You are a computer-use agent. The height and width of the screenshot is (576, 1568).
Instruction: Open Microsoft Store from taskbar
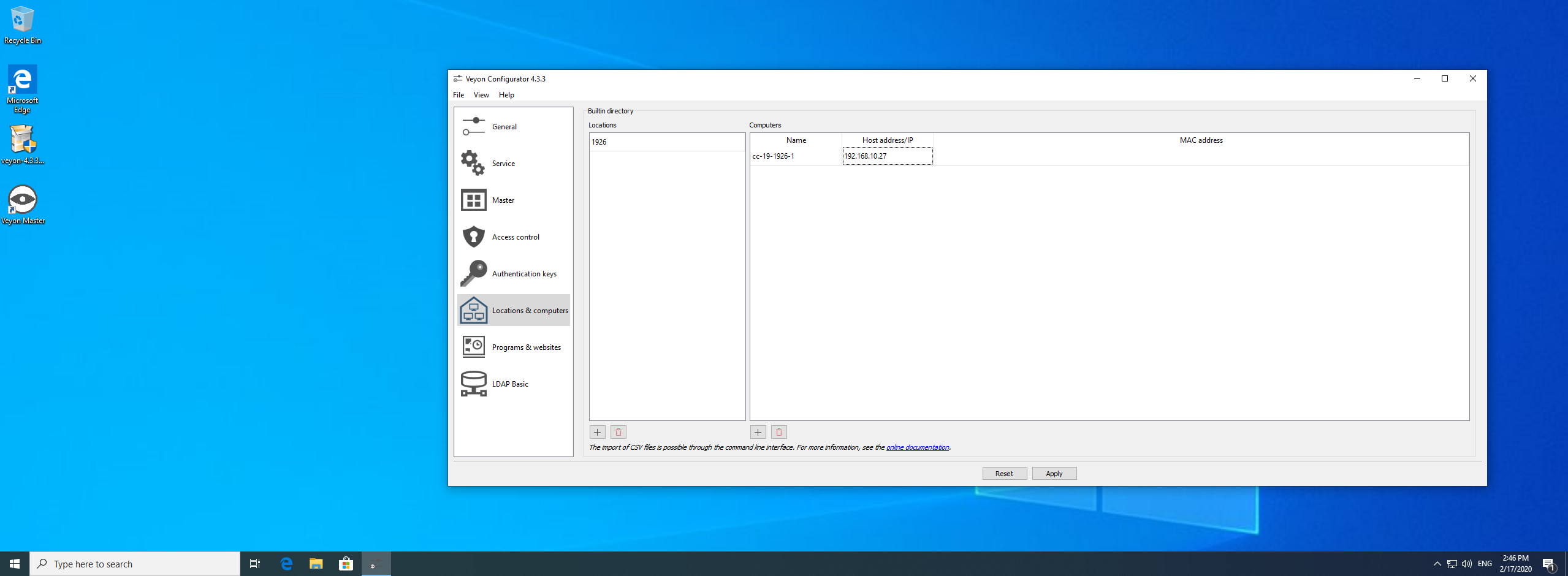[x=346, y=564]
